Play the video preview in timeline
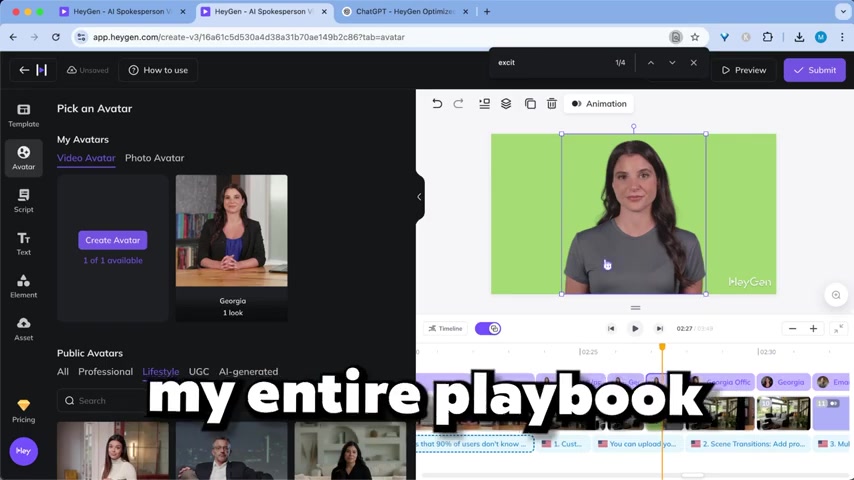 click(635, 328)
